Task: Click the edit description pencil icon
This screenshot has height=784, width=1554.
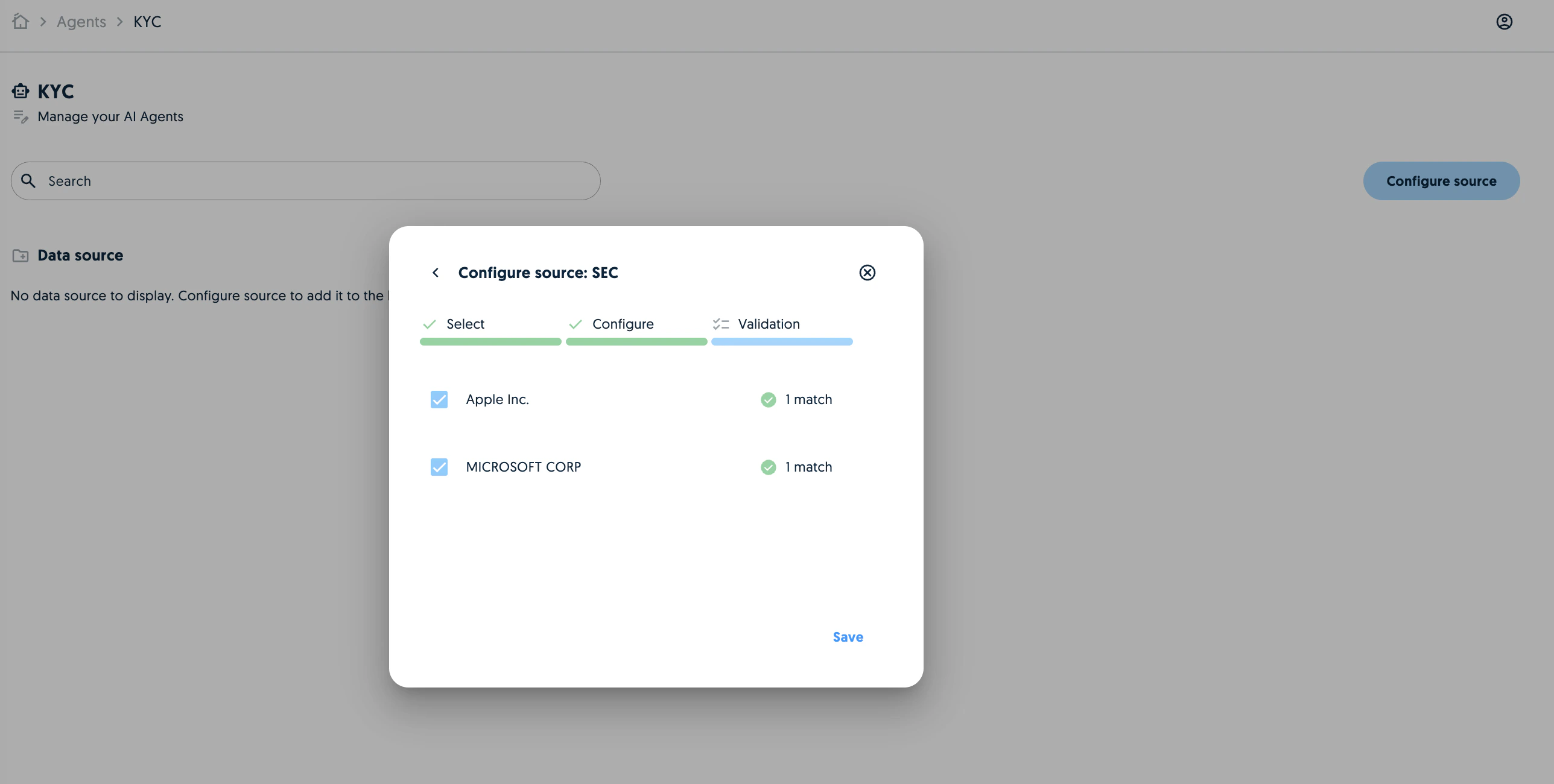Action: (x=21, y=116)
